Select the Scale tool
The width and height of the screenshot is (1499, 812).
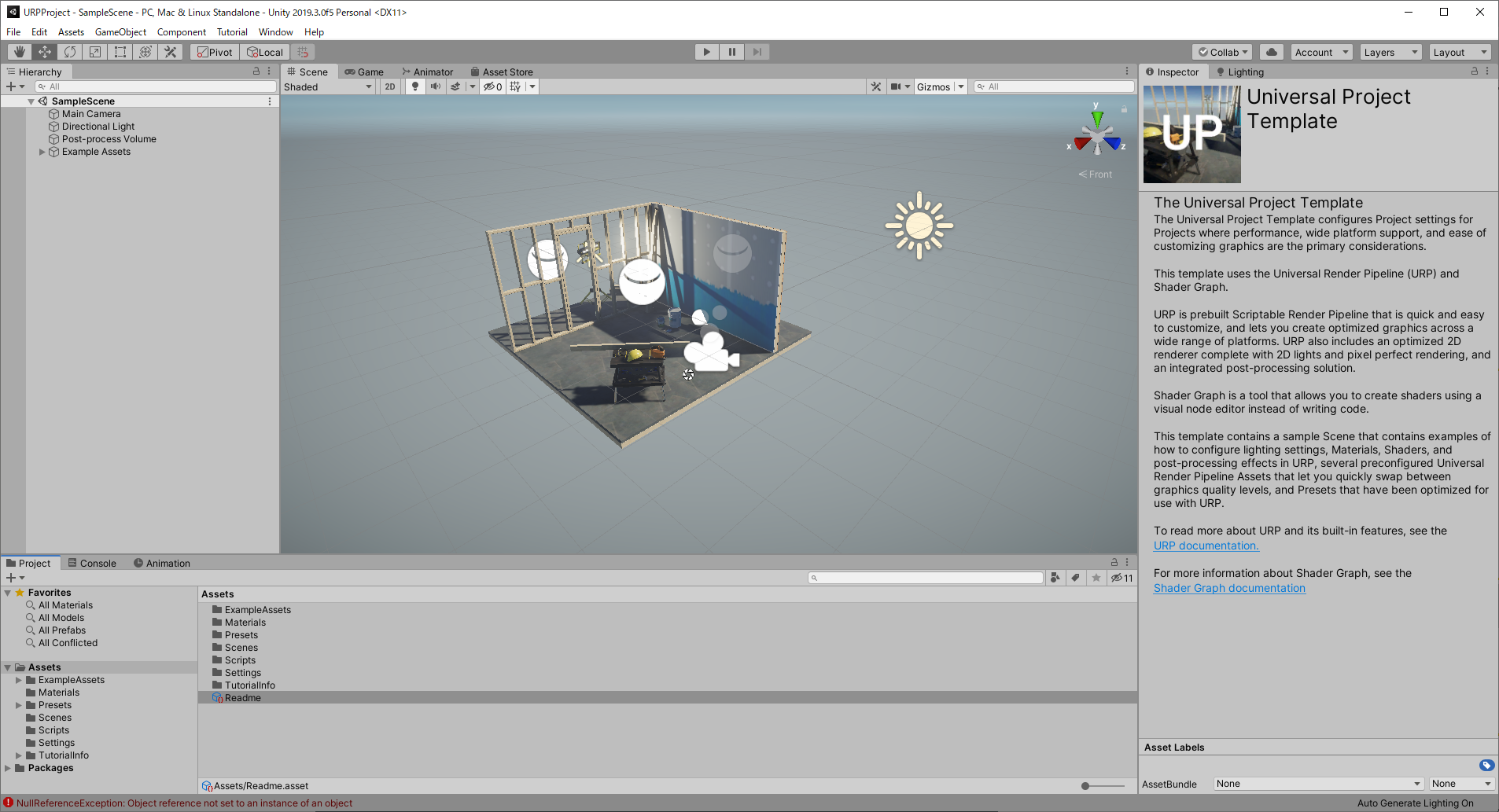pos(95,52)
